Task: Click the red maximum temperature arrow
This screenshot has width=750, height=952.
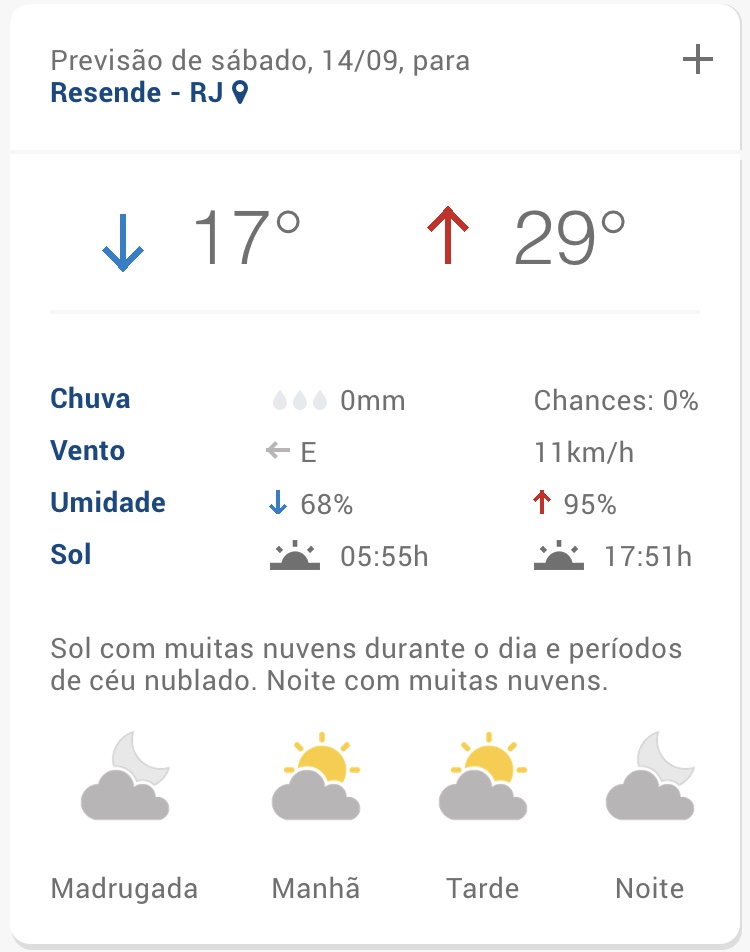Action: (x=448, y=236)
